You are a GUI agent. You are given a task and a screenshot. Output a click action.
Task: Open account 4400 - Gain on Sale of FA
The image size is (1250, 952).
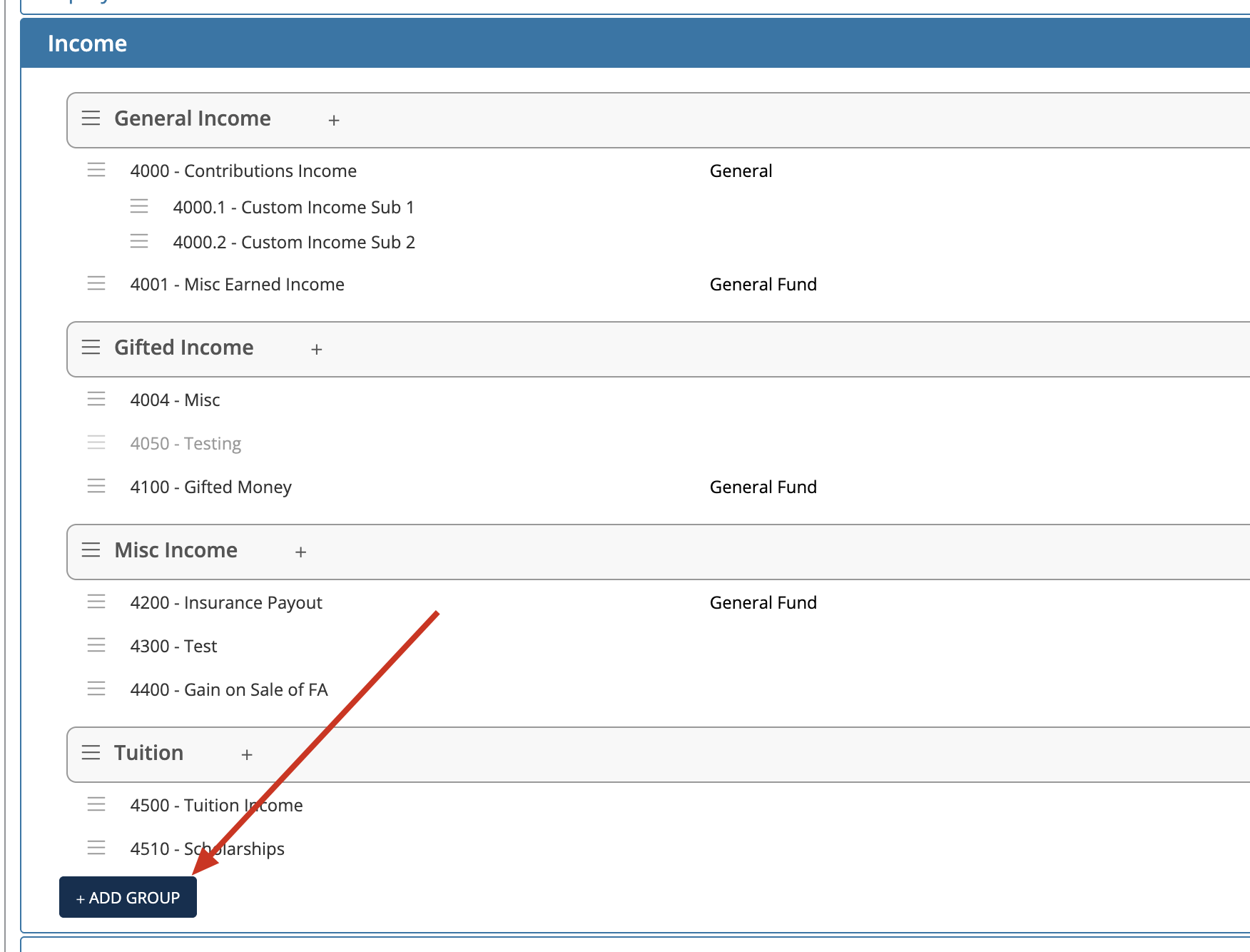click(x=229, y=690)
